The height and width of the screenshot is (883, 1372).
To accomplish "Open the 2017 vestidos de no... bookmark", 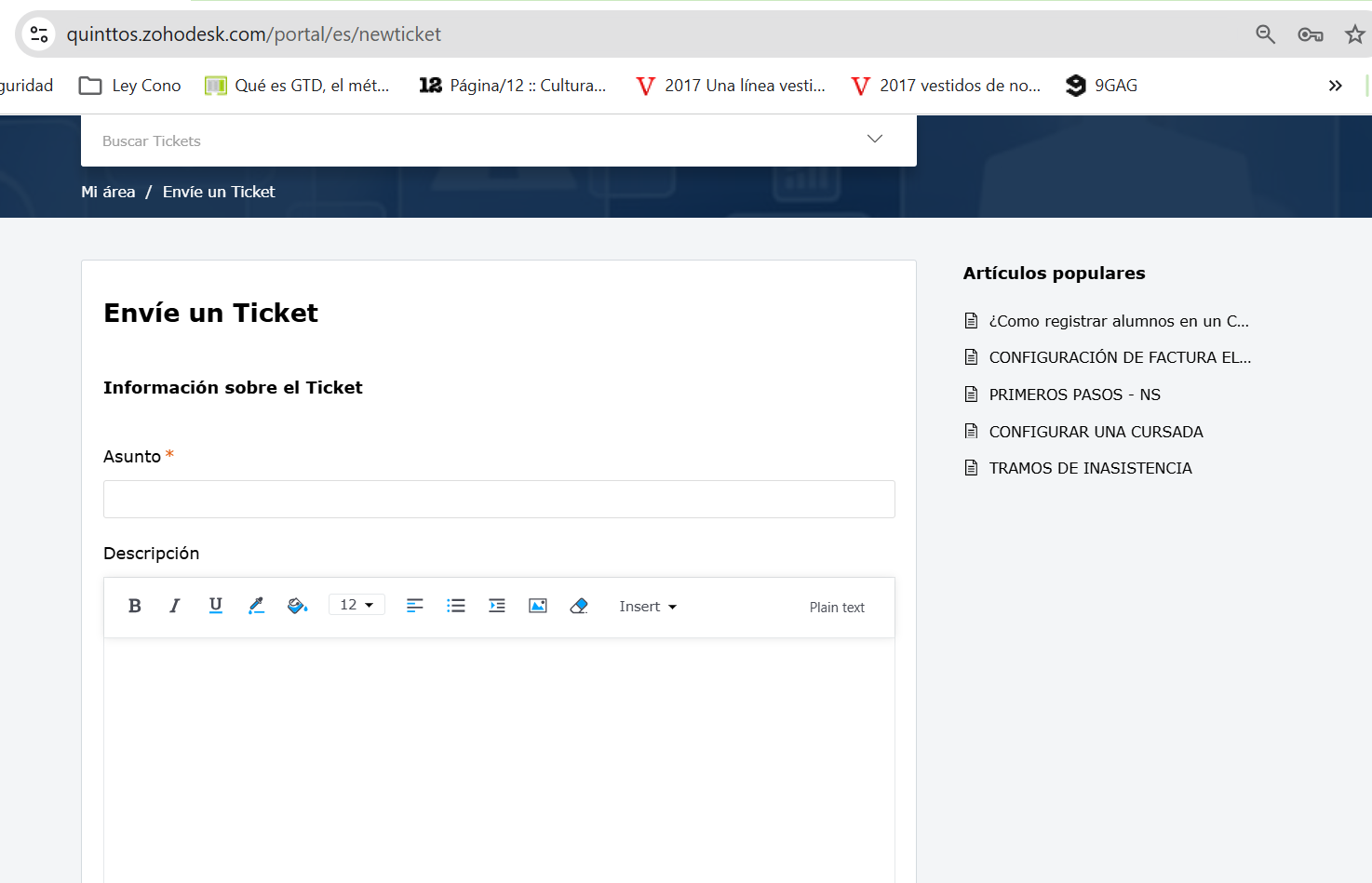I will [947, 86].
